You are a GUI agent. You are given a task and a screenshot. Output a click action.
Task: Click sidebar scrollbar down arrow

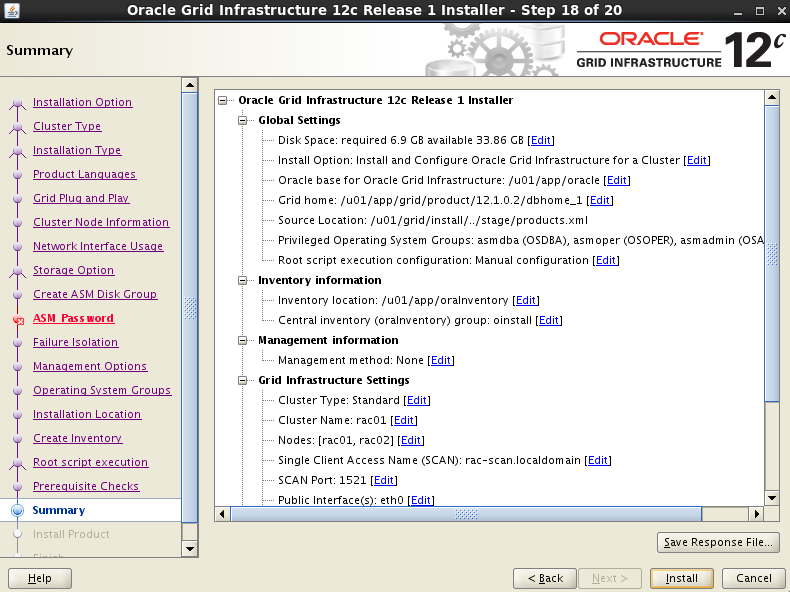pos(190,549)
